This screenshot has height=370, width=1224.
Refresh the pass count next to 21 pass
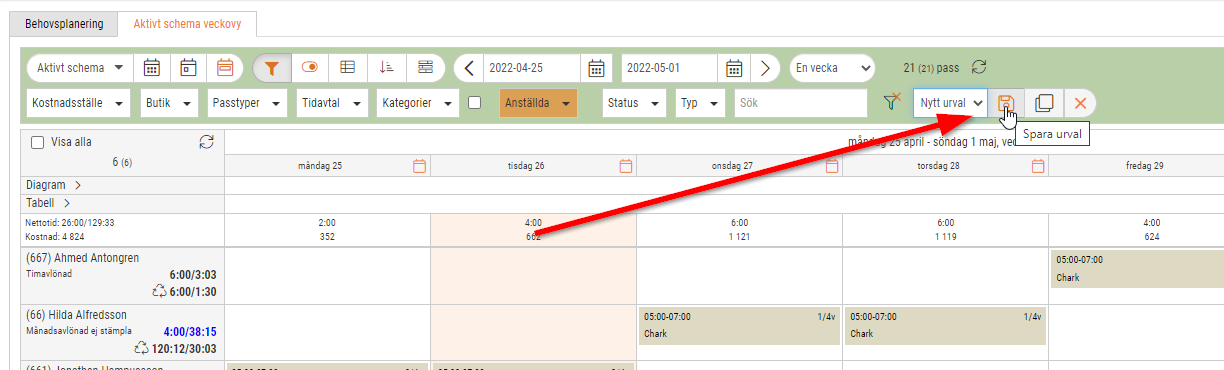[980, 67]
